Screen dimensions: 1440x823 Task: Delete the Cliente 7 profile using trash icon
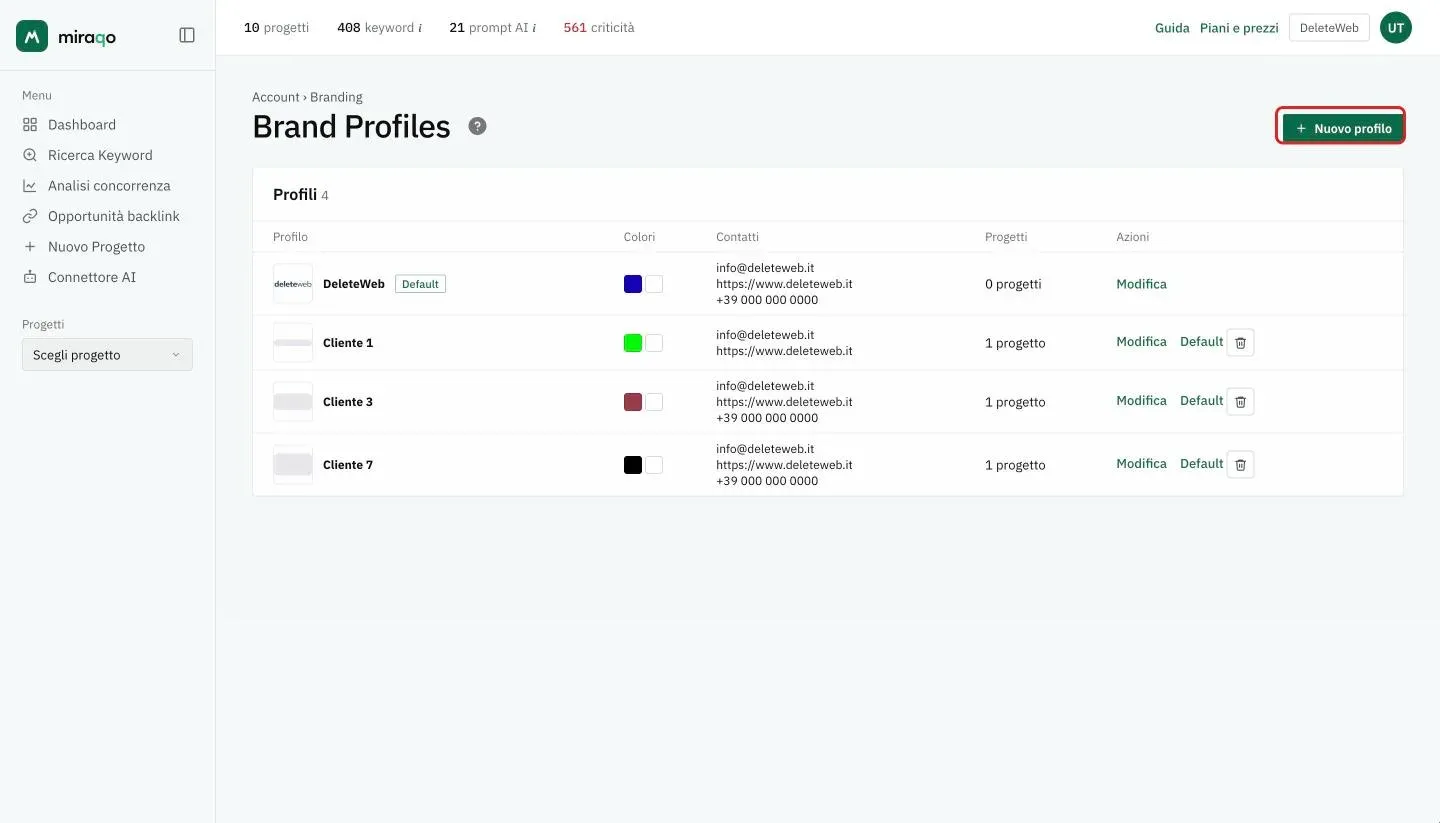[x=1240, y=464]
